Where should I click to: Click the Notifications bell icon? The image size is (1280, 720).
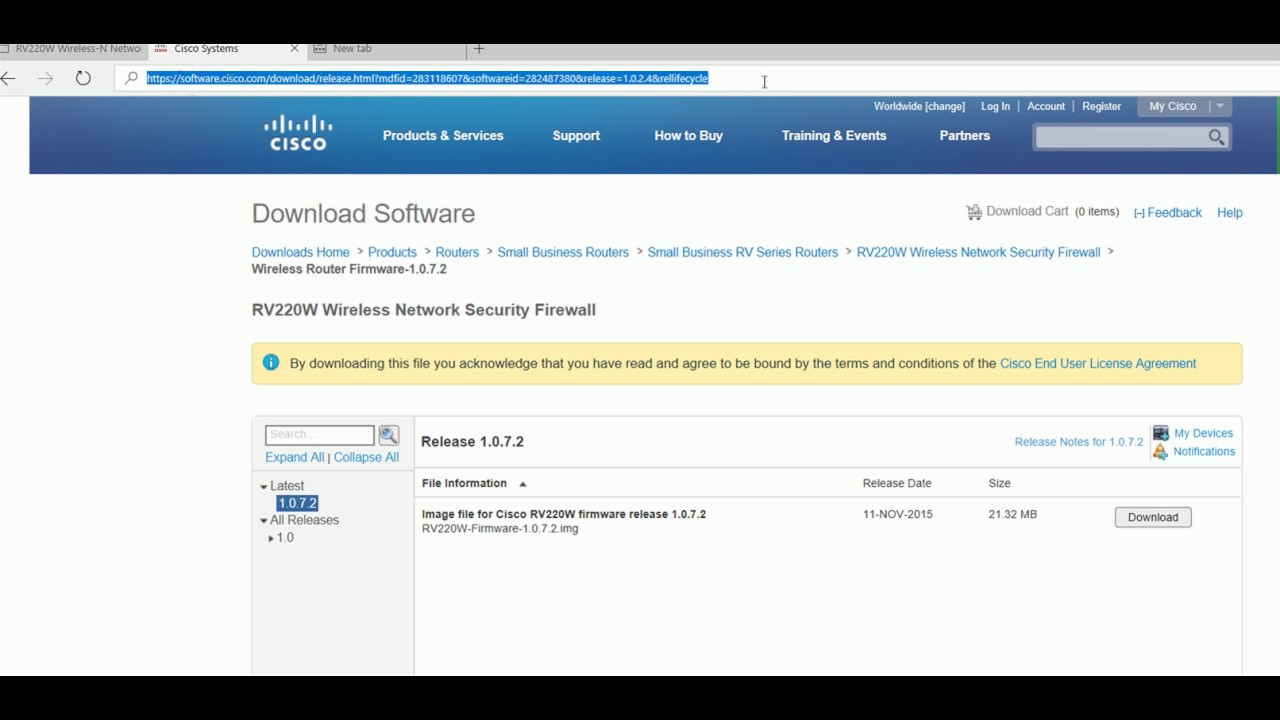click(x=1160, y=452)
